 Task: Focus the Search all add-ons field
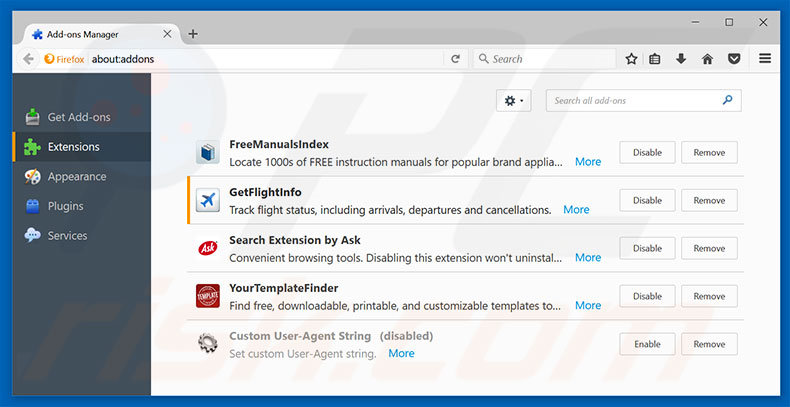(643, 101)
